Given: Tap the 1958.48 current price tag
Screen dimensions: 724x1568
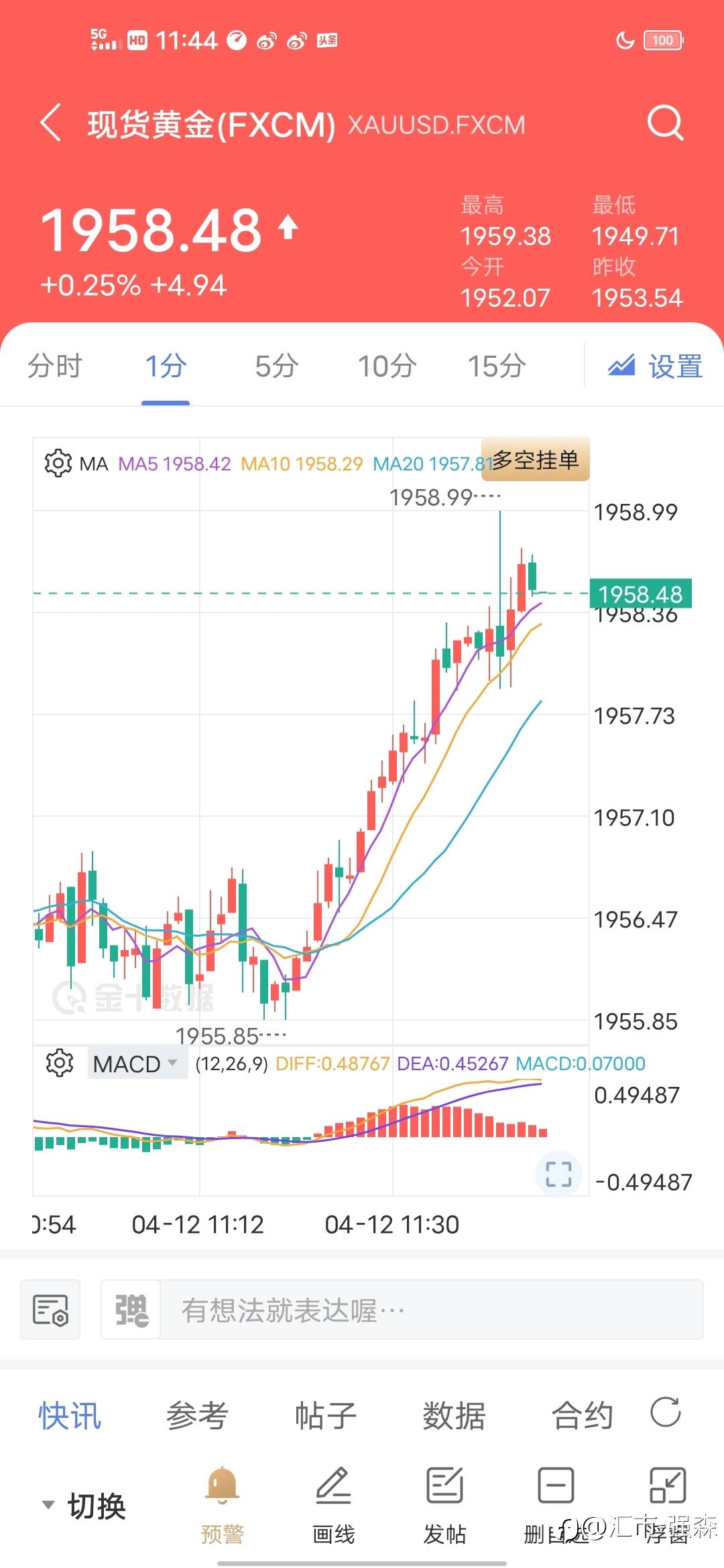Looking at the screenshot, I should pos(640,594).
